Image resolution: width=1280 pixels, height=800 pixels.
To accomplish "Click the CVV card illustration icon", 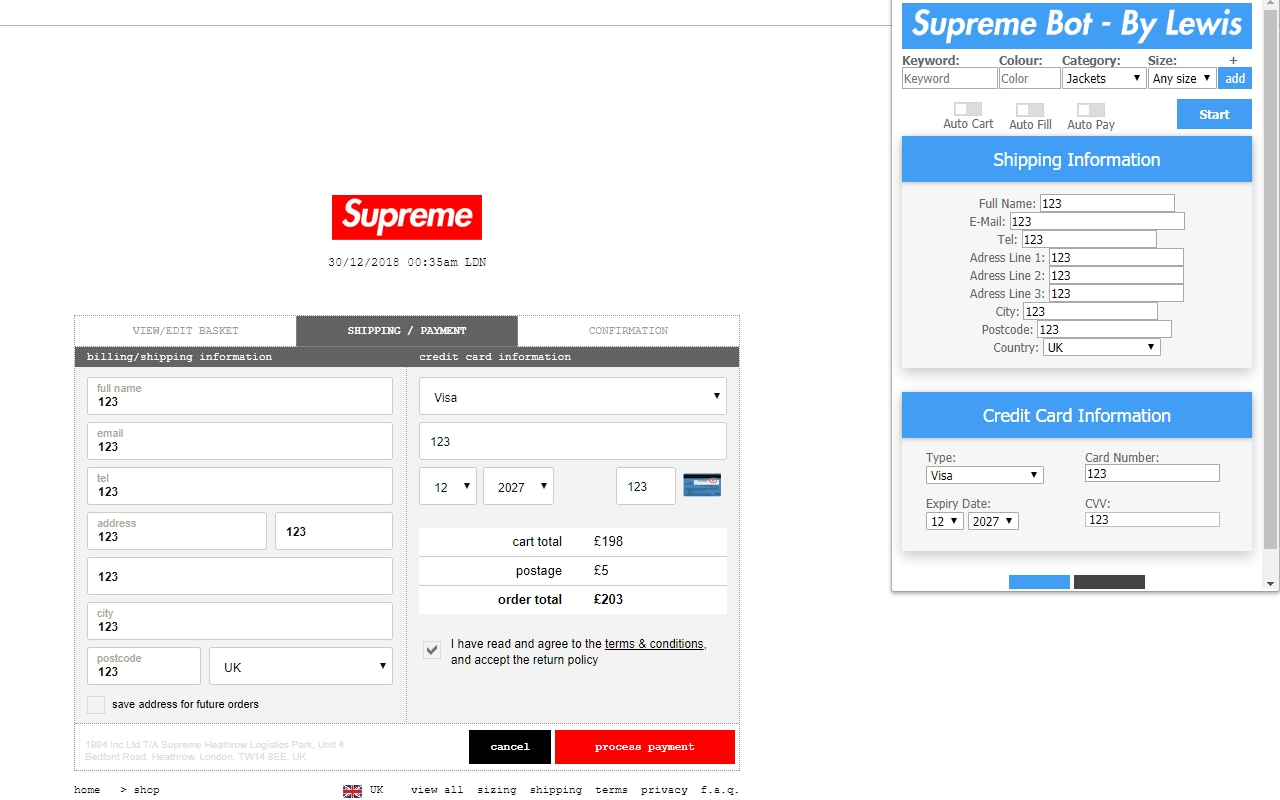I will pyautogui.click(x=702, y=486).
